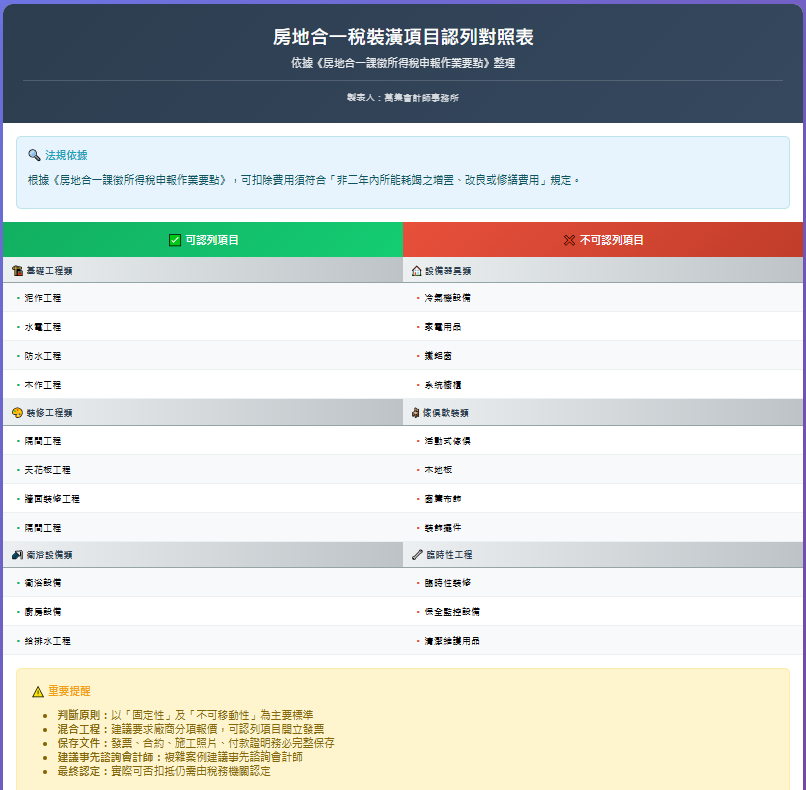The height and width of the screenshot is (790, 806).
Task: Click the 廚房設備 list item
Action: [43, 611]
